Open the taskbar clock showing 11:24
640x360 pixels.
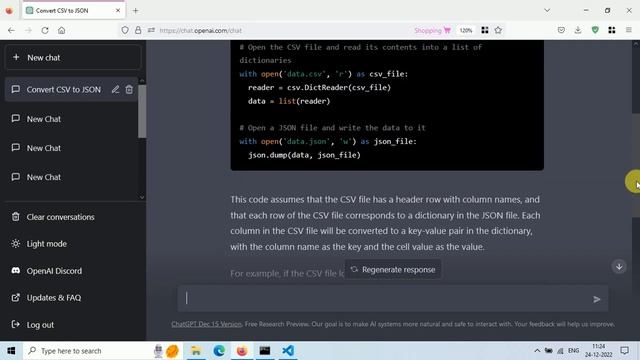click(x=598, y=351)
